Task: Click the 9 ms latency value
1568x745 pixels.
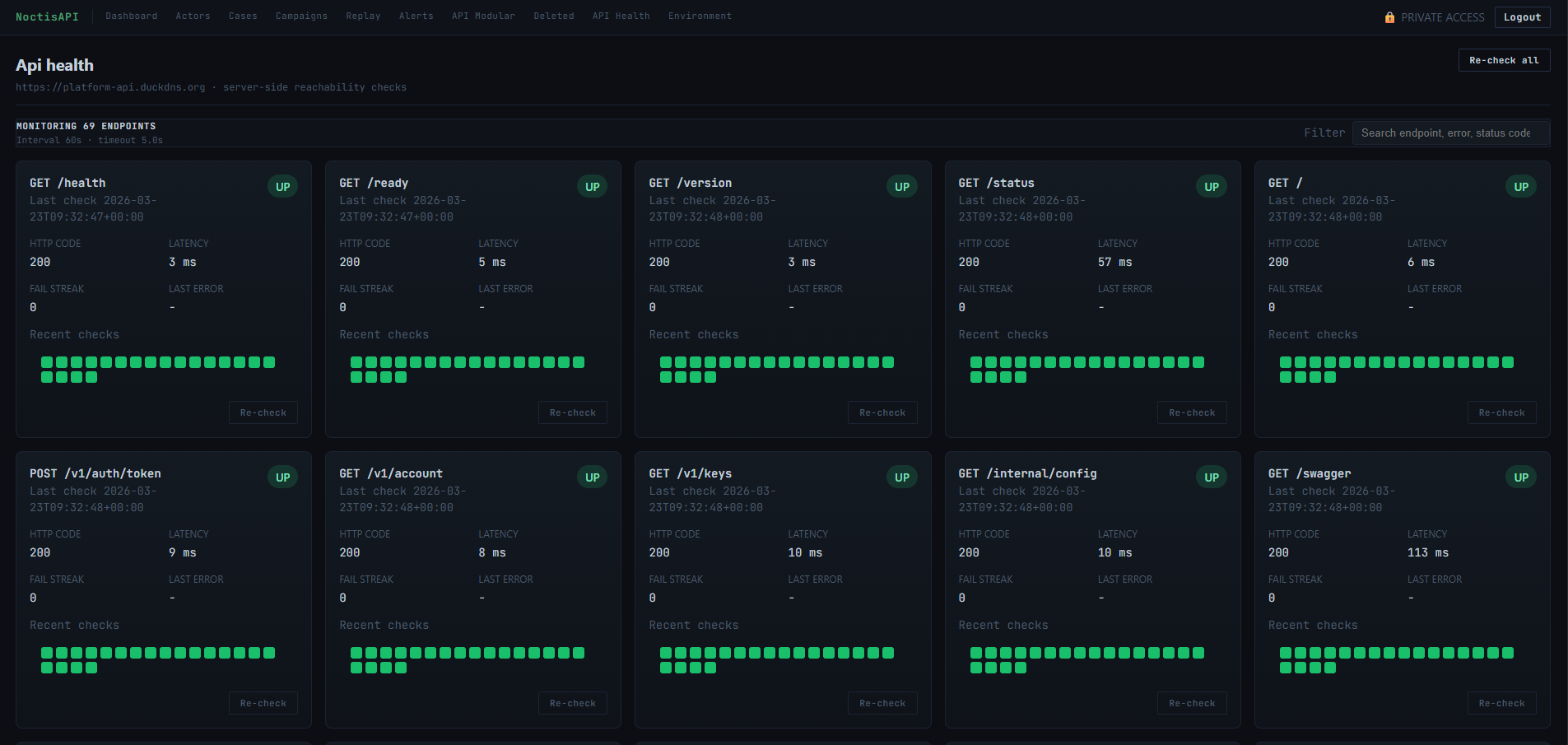Action: pos(183,552)
